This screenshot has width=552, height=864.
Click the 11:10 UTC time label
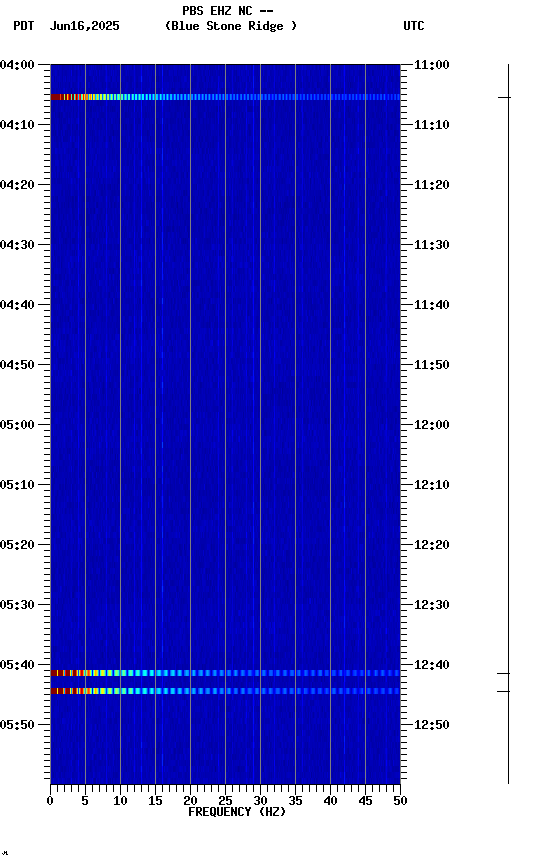(x=432, y=125)
